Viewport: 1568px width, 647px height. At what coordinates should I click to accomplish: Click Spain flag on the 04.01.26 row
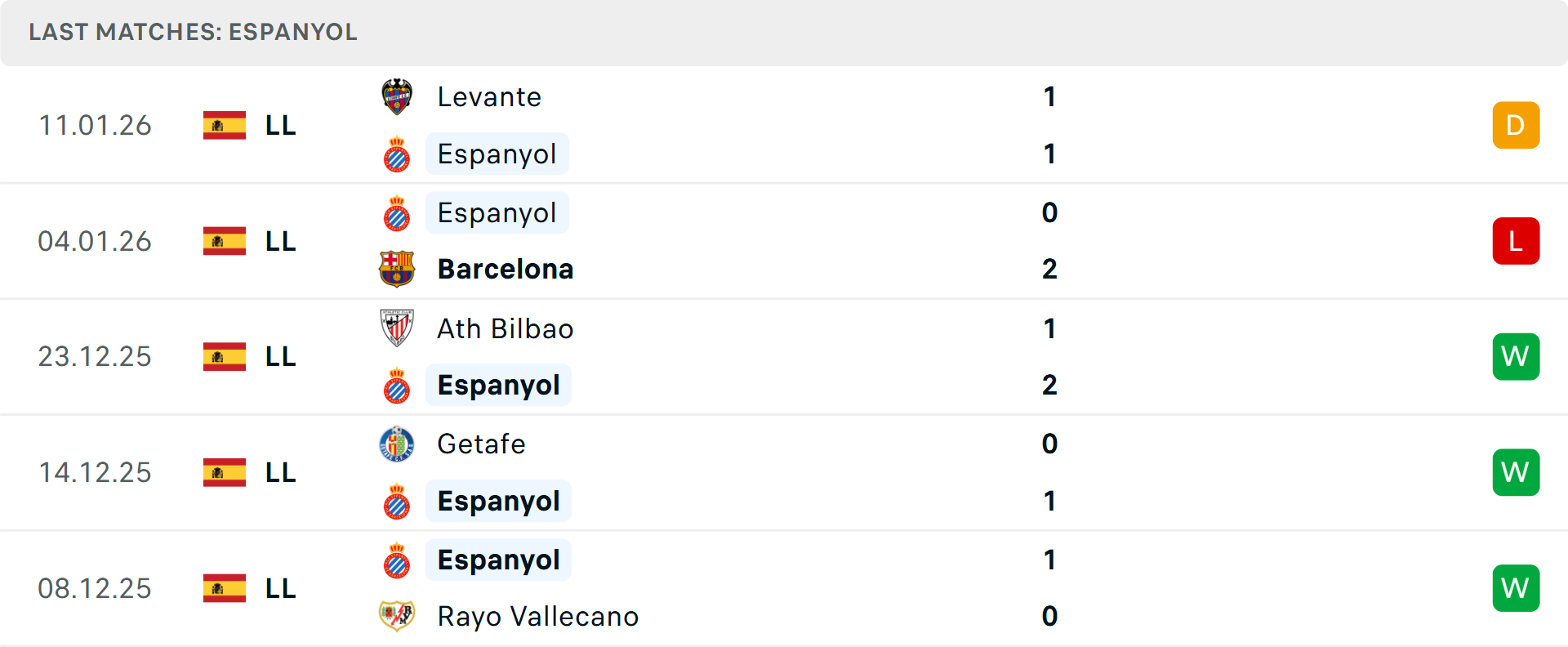click(x=225, y=241)
